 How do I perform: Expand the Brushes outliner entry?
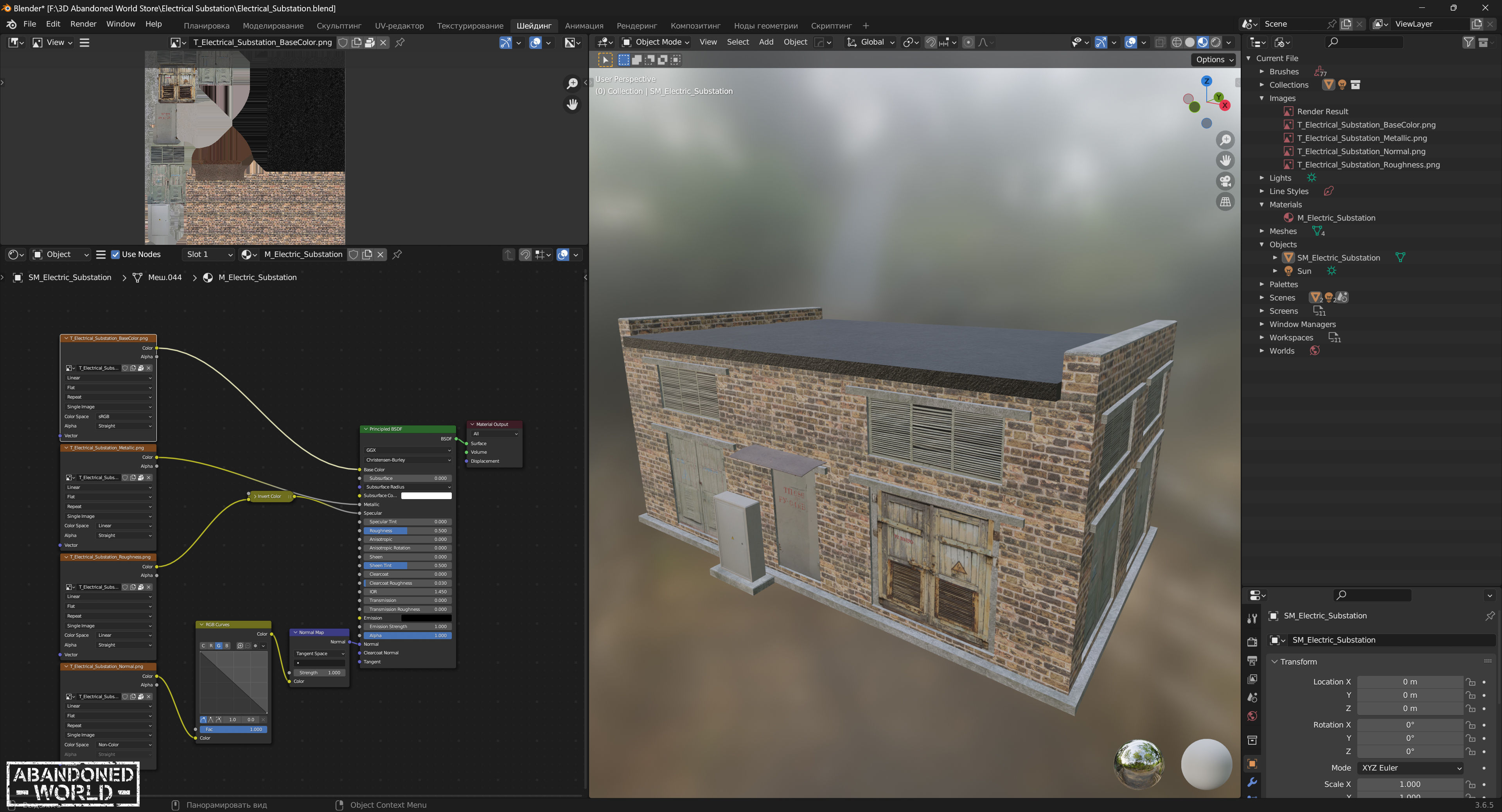click(1262, 71)
